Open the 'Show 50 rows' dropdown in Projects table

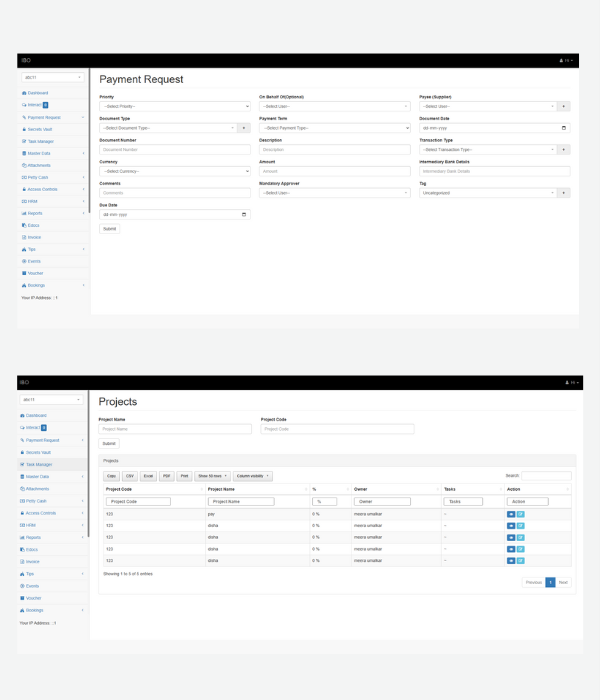[213, 476]
